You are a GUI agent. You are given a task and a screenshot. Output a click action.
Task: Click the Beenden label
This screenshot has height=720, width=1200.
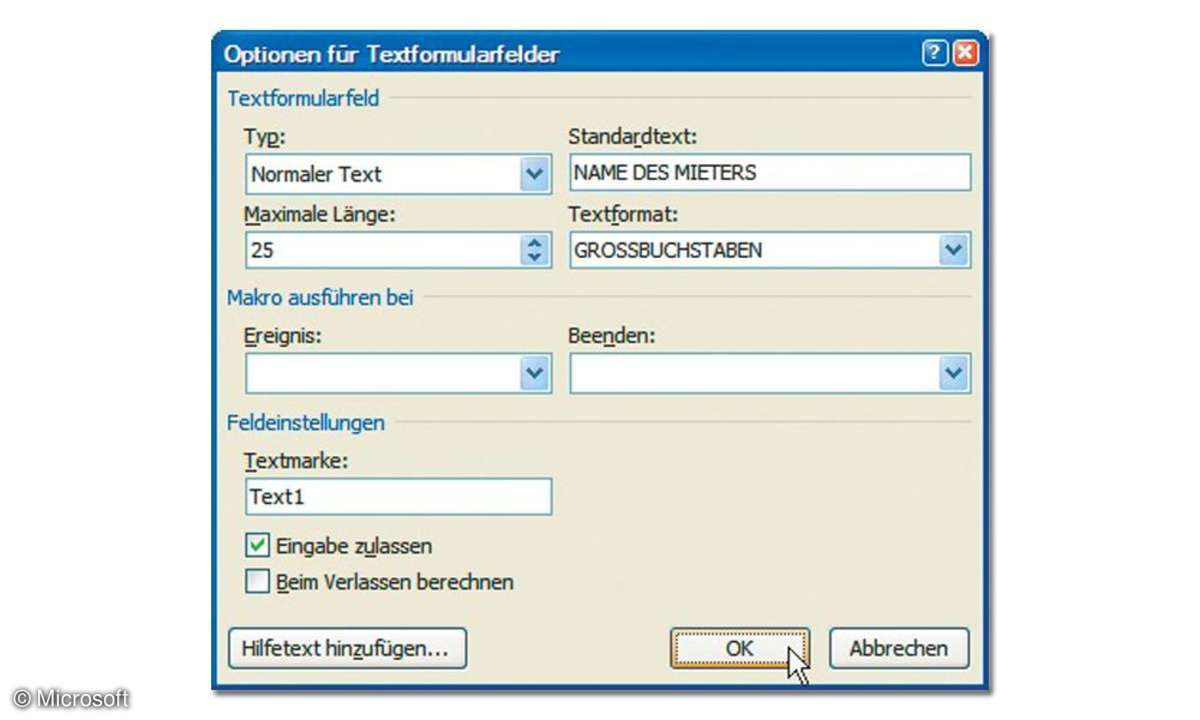(x=611, y=336)
